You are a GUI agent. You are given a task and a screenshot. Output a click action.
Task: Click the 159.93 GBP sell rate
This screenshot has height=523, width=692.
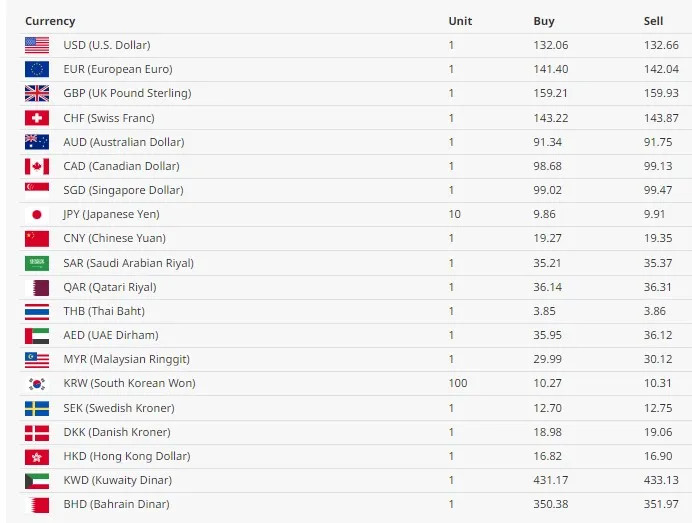coord(661,93)
